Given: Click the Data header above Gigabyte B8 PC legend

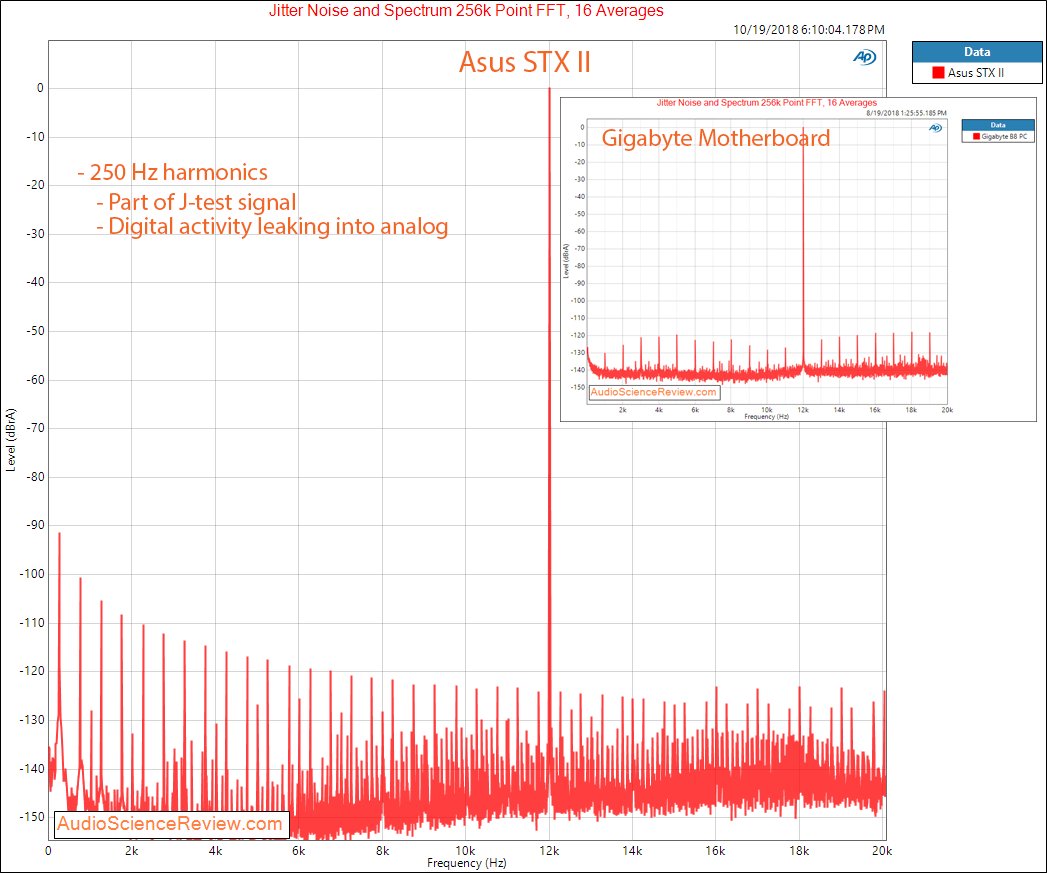Looking at the screenshot, I should coord(998,125).
